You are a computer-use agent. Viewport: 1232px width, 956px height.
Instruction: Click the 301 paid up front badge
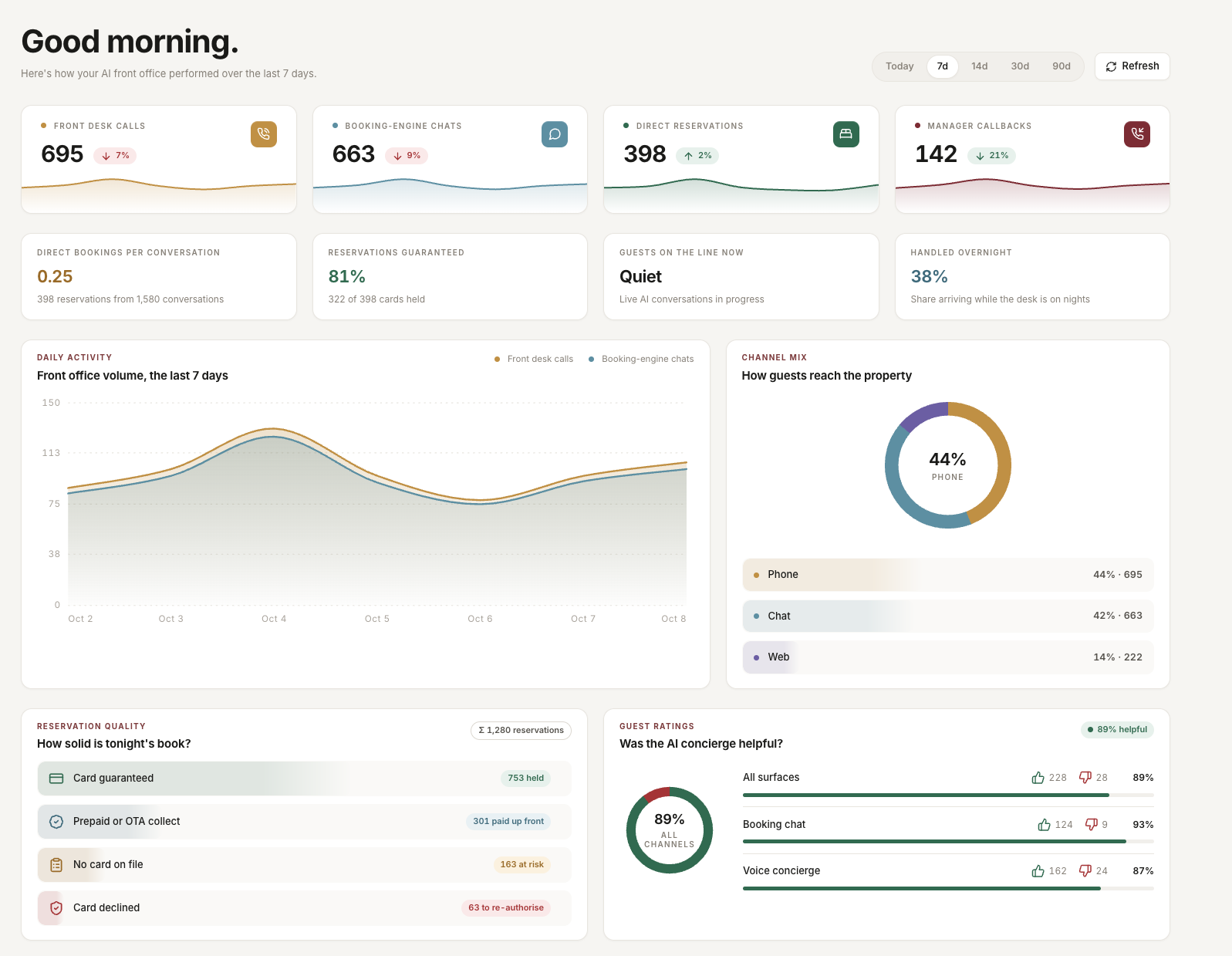[508, 822]
